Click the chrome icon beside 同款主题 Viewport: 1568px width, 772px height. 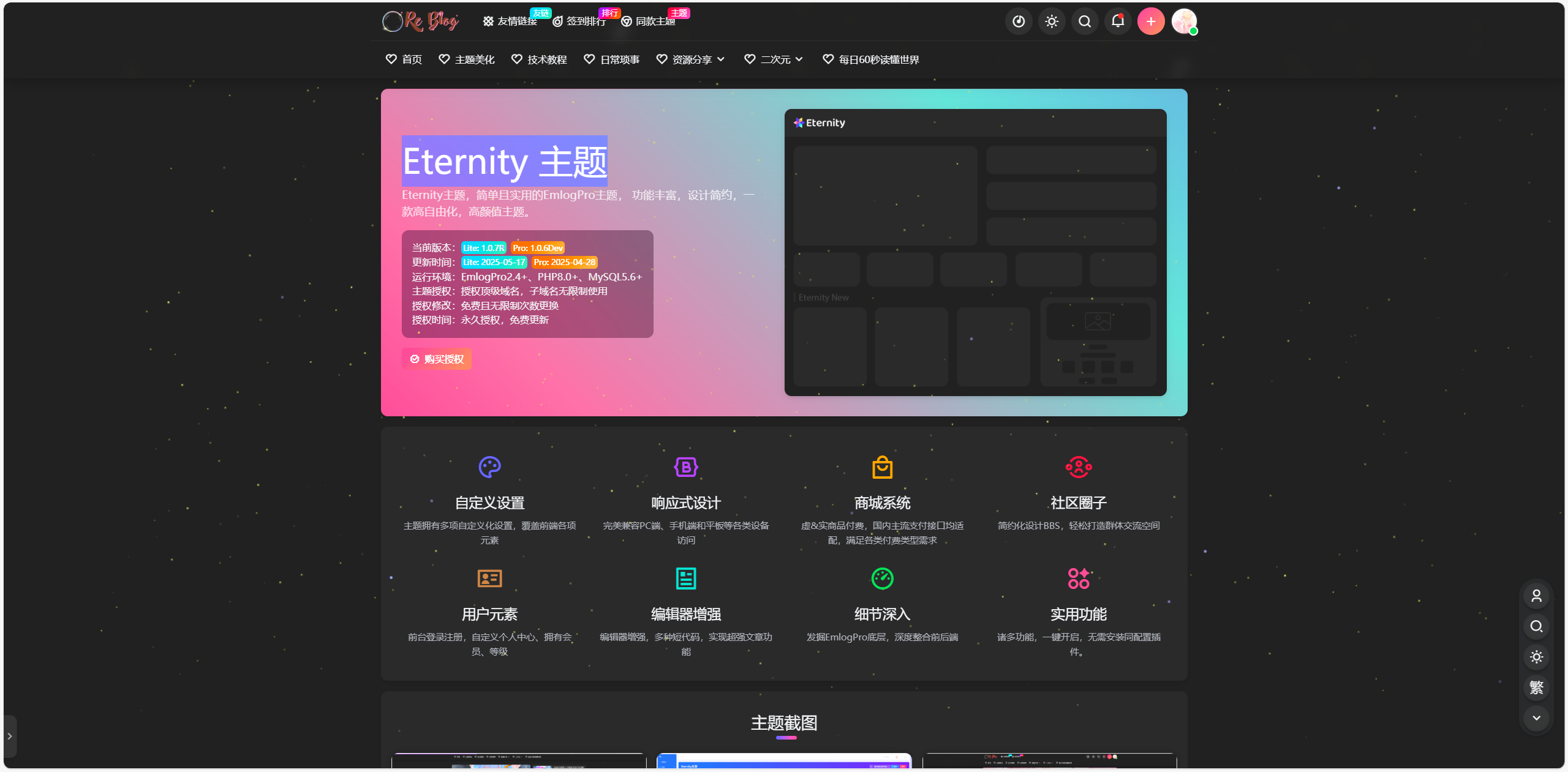click(627, 21)
